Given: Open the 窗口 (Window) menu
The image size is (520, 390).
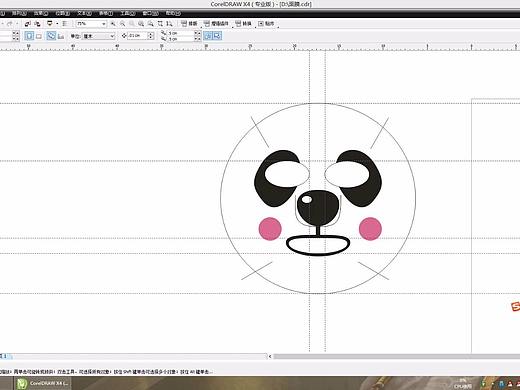Looking at the screenshot, I should pos(150,13).
